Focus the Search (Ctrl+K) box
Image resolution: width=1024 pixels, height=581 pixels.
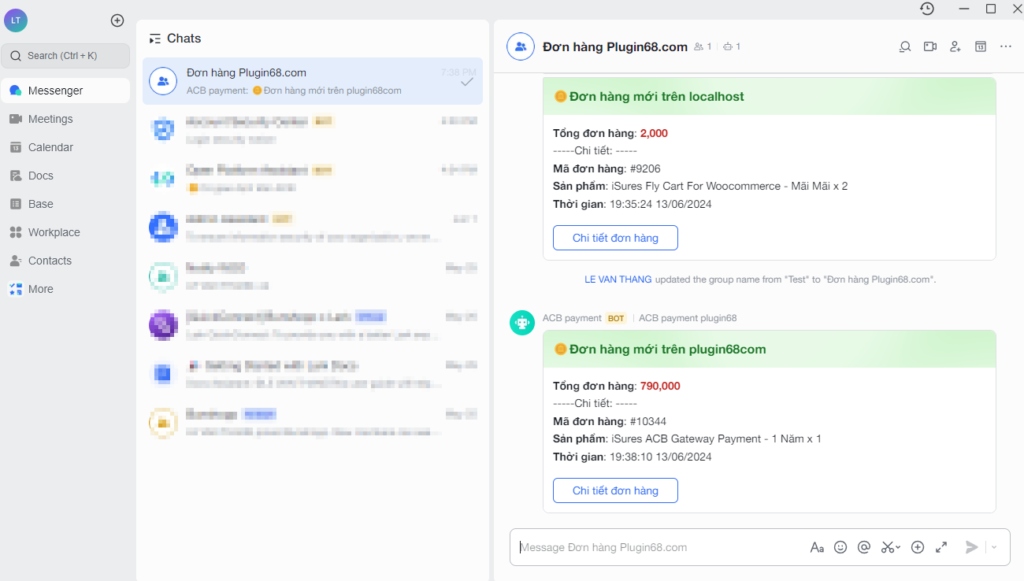65,55
